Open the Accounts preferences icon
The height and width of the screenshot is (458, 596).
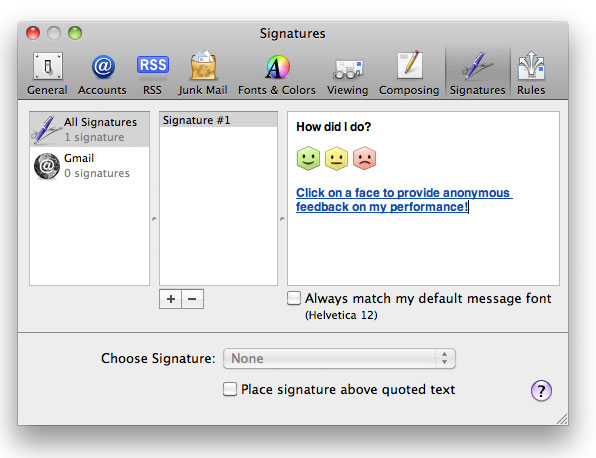pos(102,73)
